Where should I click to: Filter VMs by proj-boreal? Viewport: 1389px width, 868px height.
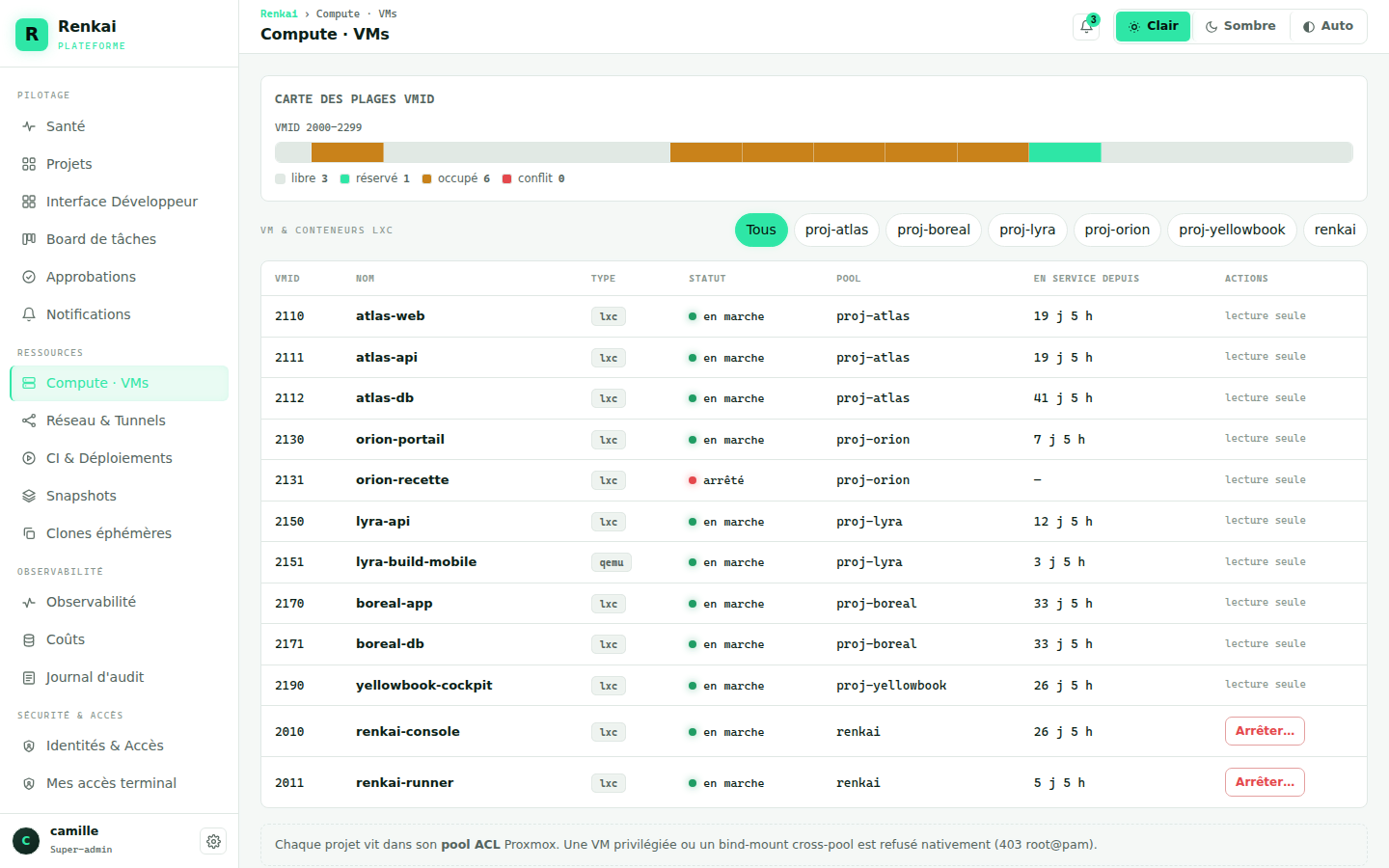pos(934,230)
